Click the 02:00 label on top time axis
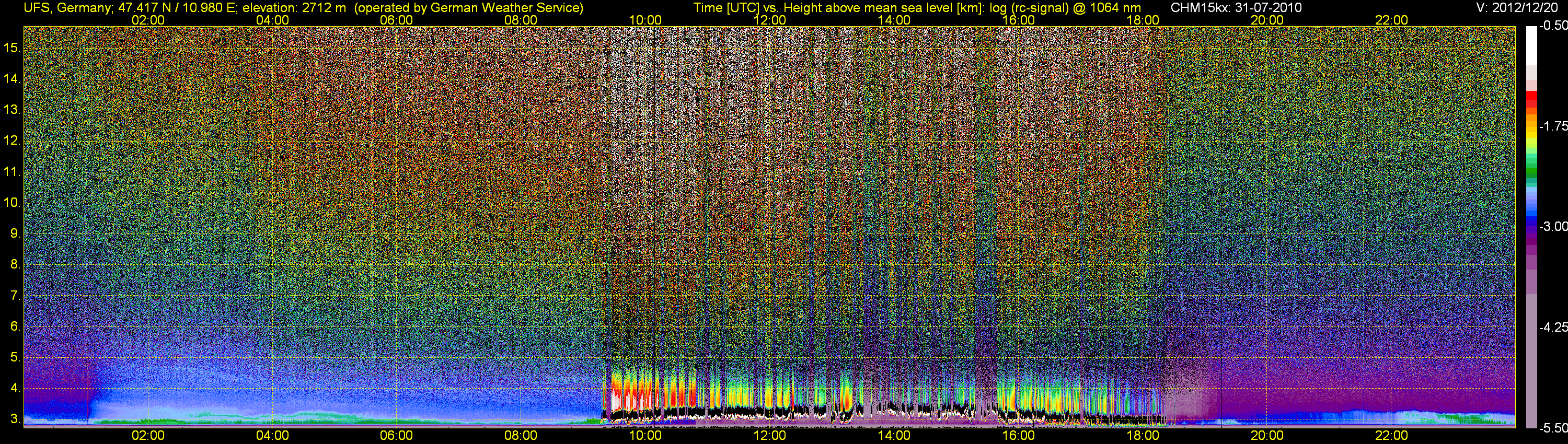Image resolution: width=1568 pixels, height=444 pixels. point(148,19)
